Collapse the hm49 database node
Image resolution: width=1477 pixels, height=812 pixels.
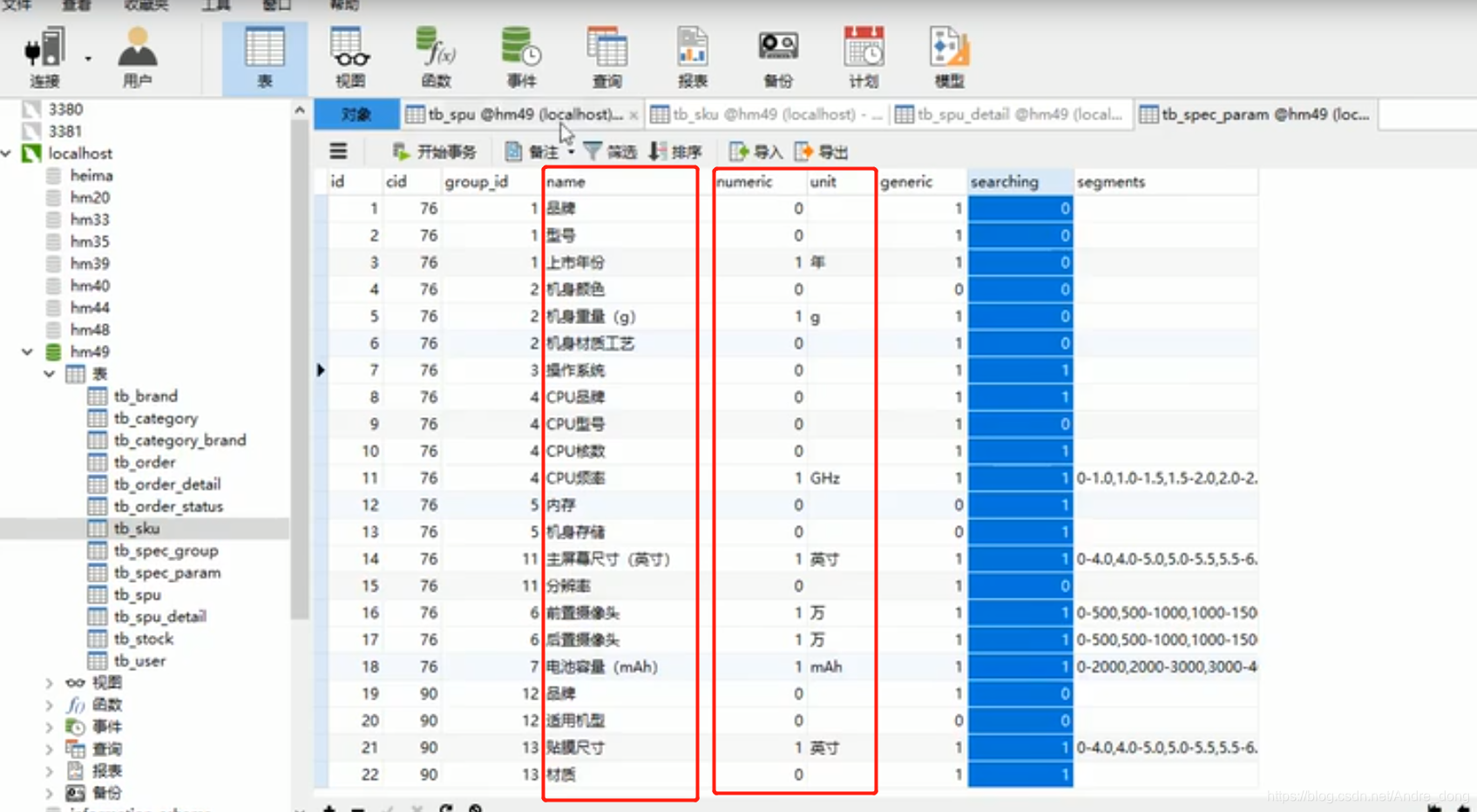(26, 351)
